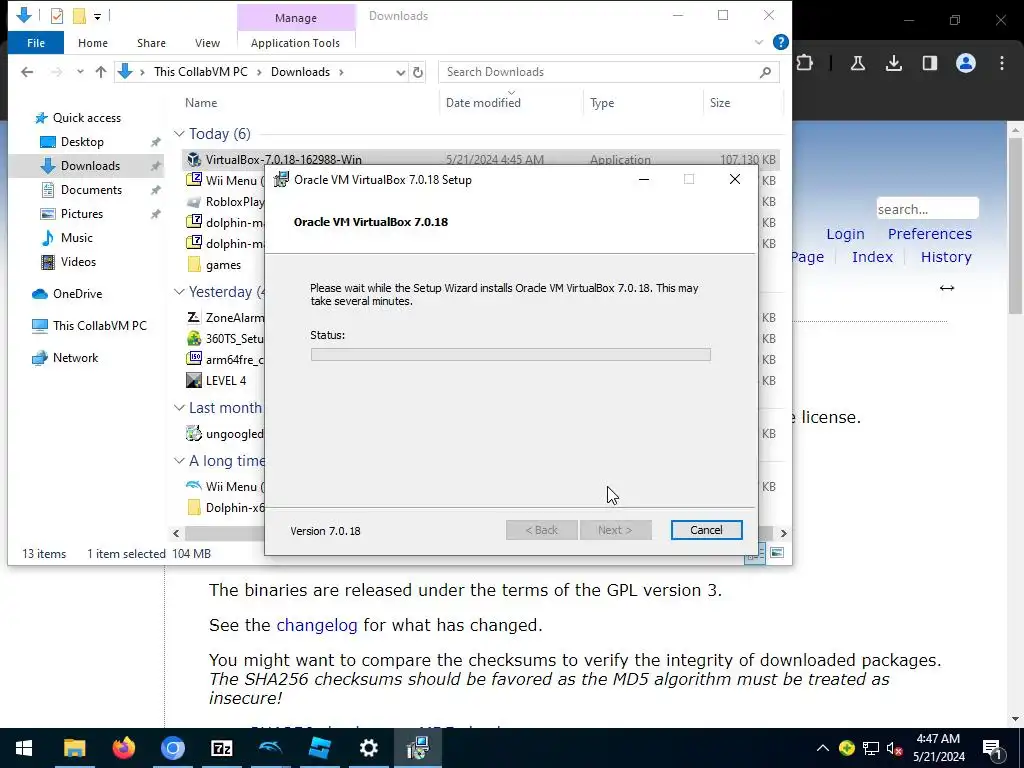1024x768 pixels.
Task: Sort files by Date modified column
Action: point(483,103)
